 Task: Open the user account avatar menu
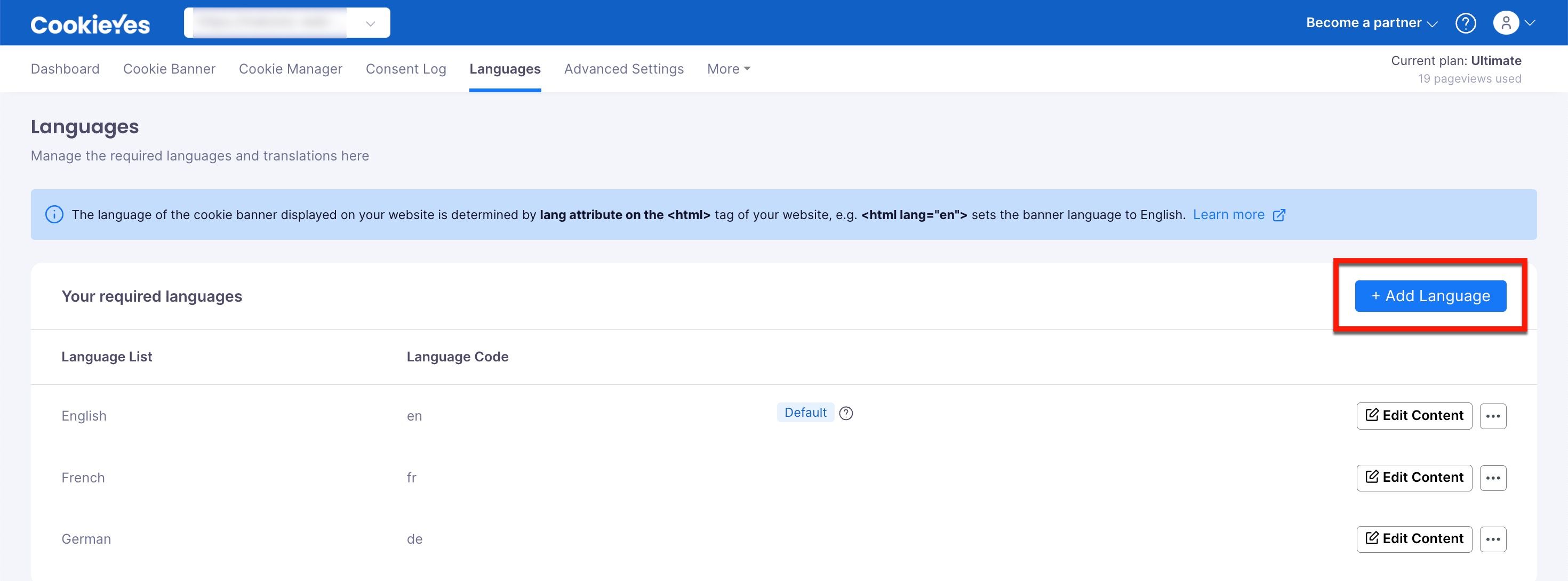(1506, 23)
